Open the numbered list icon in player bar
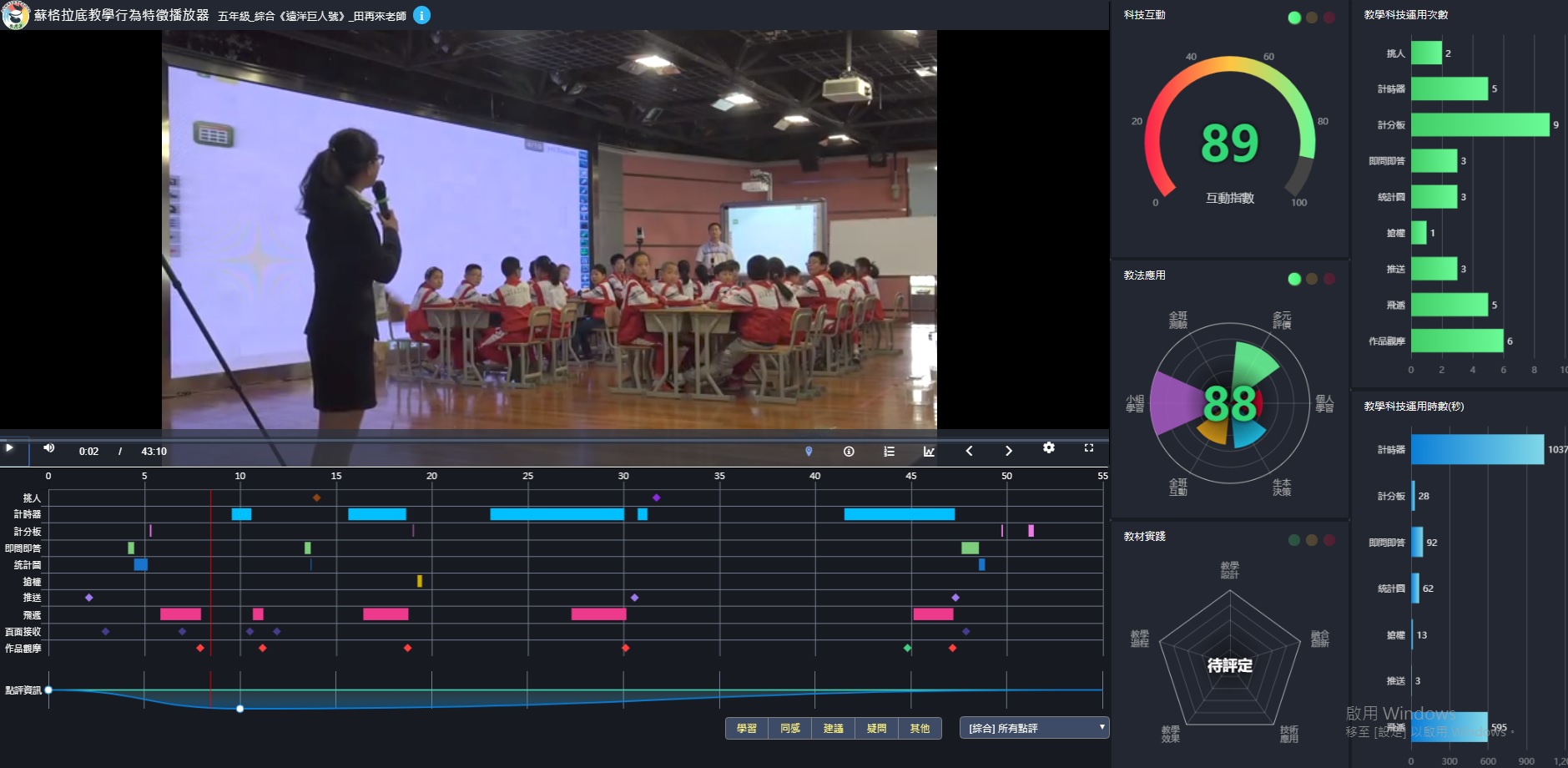 [890, 451]
